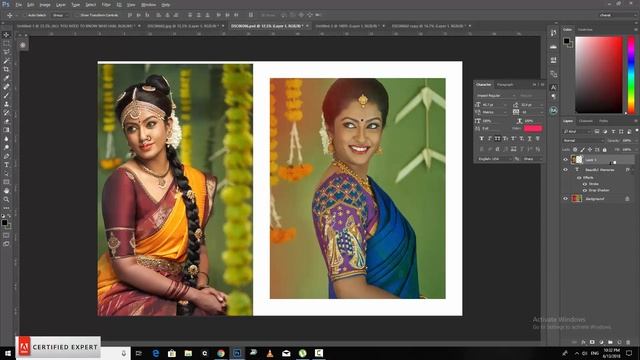640x360 pixels.
Task: Toggle visibility of layer Effects
Action: (x=579, y=178)
